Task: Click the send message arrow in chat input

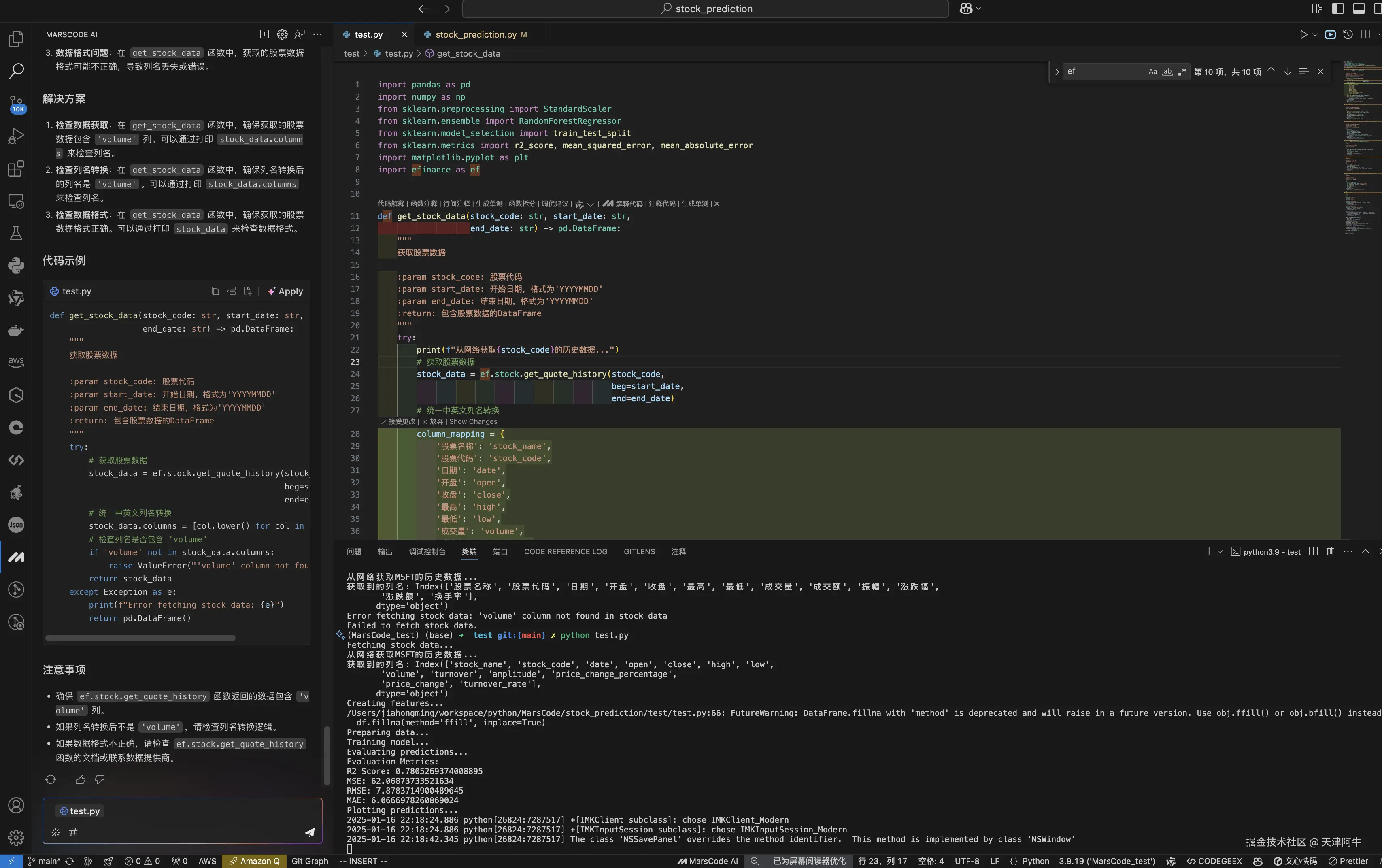Action: (310, 832)
